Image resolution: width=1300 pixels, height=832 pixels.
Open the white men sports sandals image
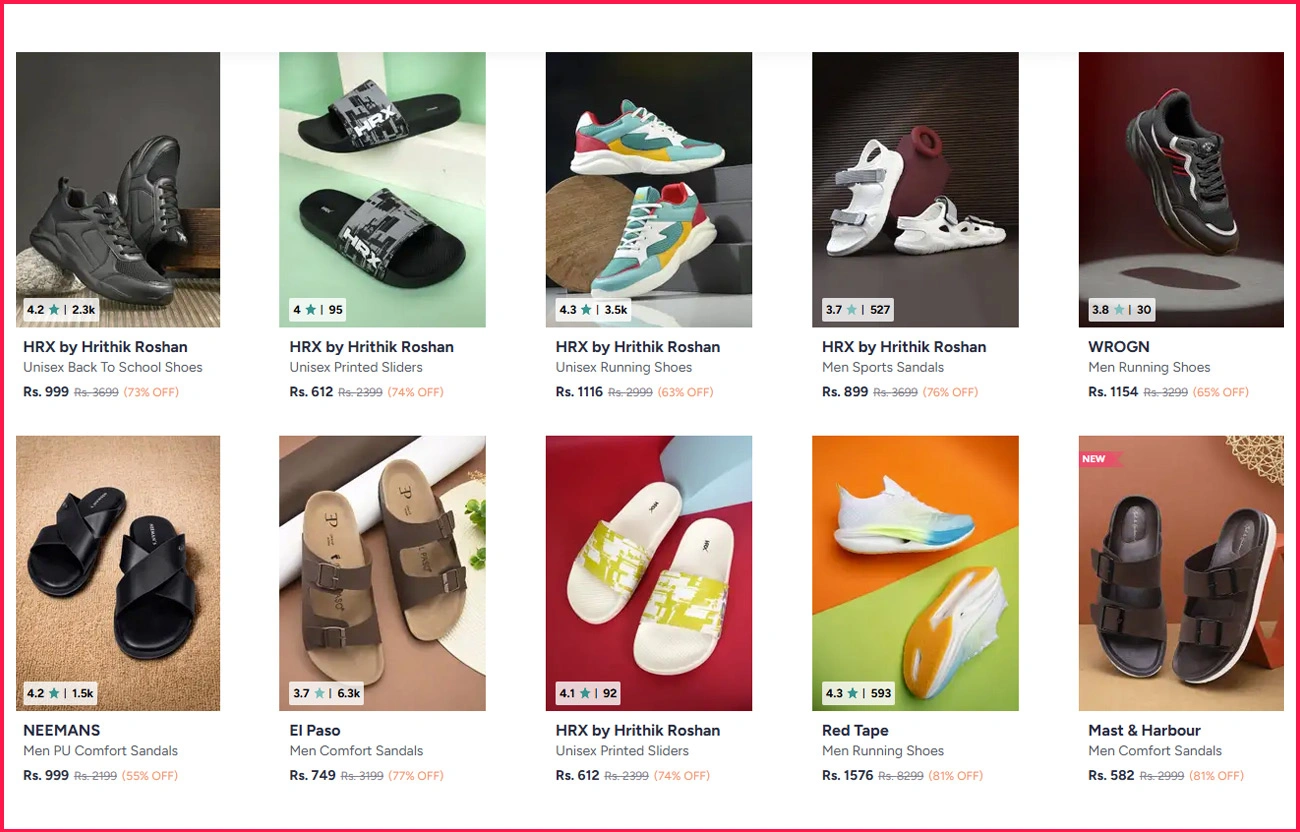pos(915,189)
